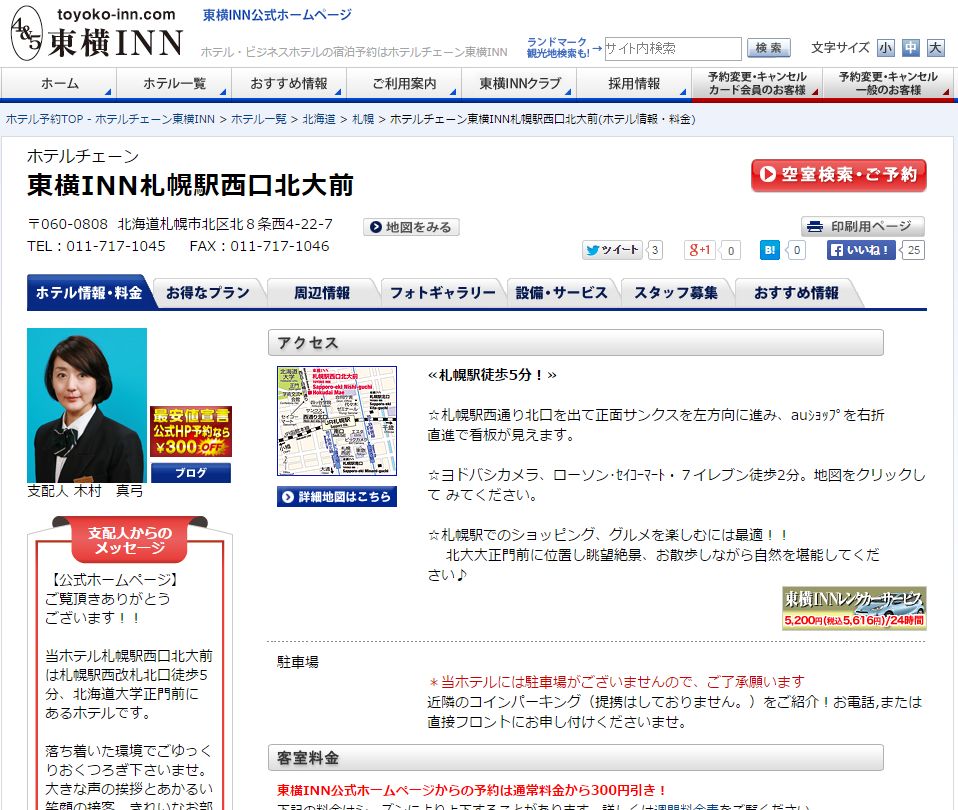Open the おすすめ情報 nav menu
958x810 pixels.
coord(289,84)
